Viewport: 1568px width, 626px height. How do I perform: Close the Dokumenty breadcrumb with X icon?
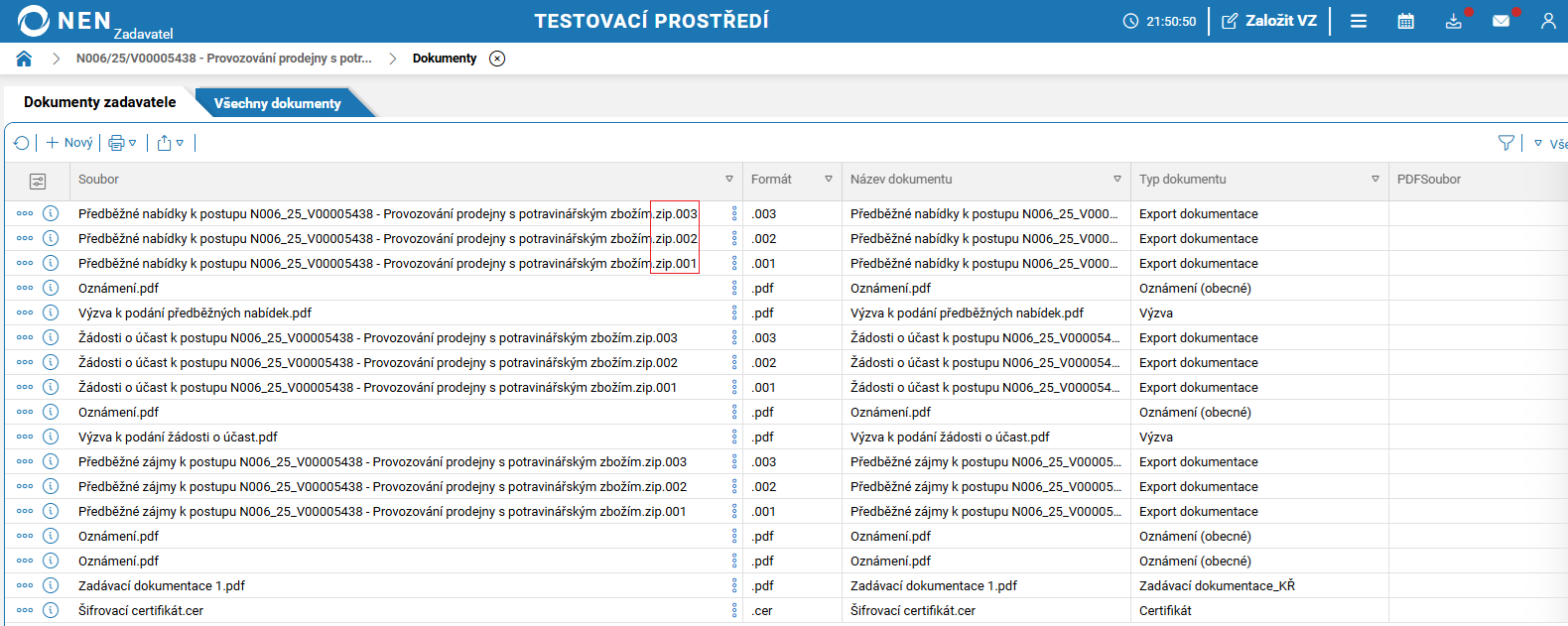(497, 59)
